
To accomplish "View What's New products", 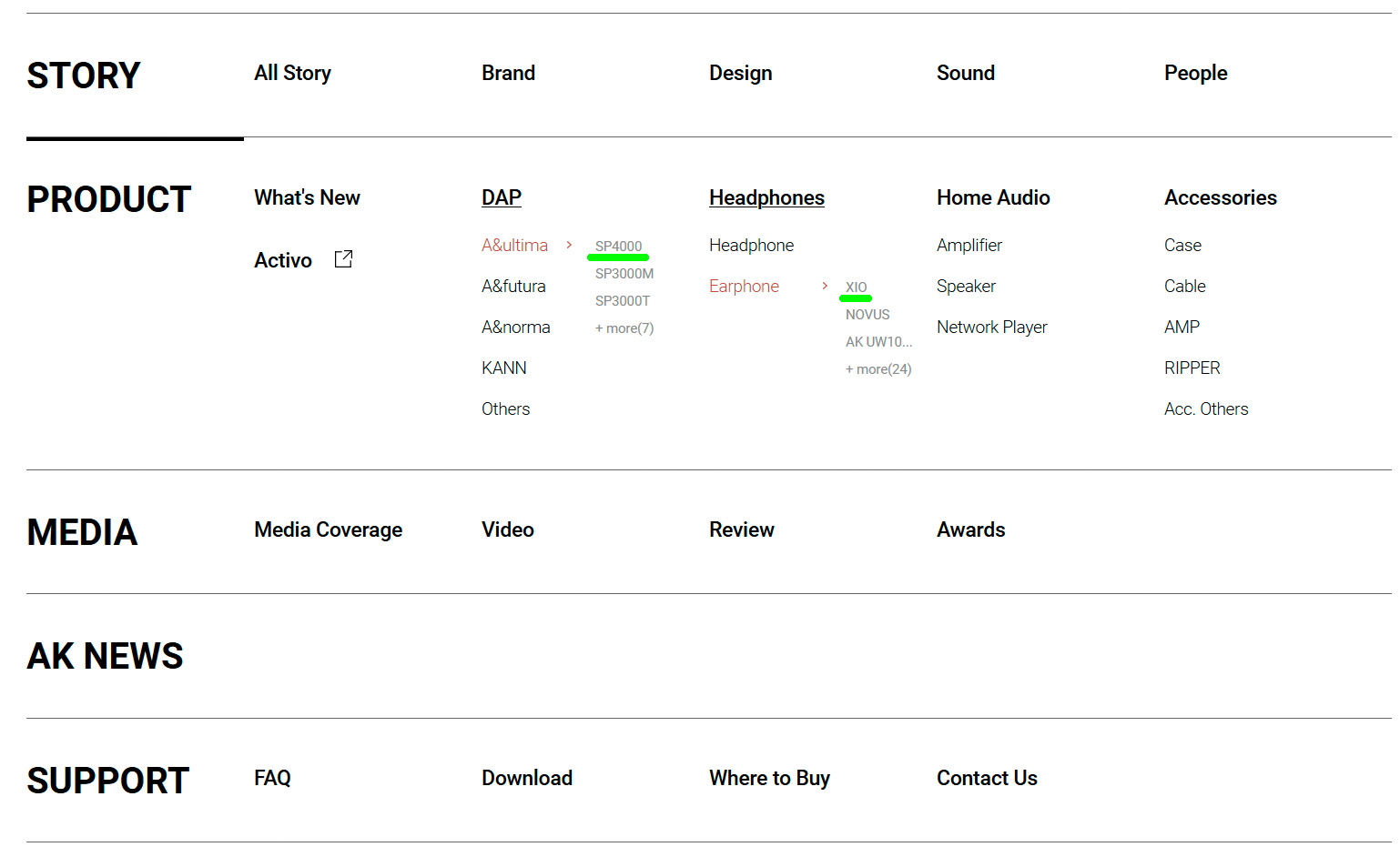I will click(x=307, y=197).
